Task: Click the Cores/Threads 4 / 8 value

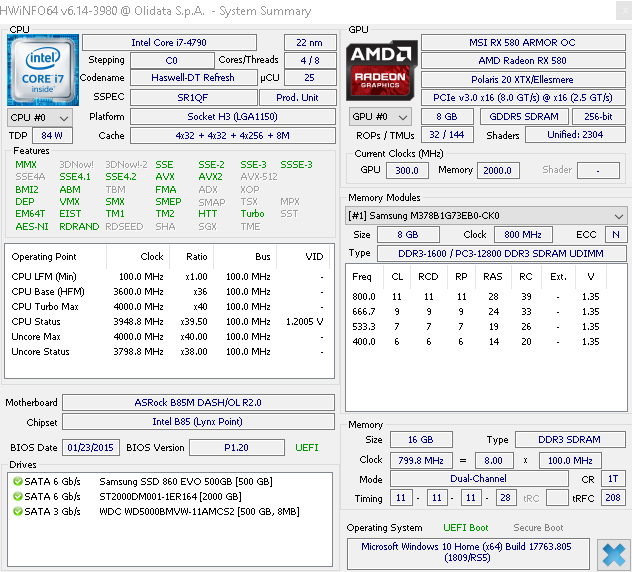Action: [x=310, y=60]
